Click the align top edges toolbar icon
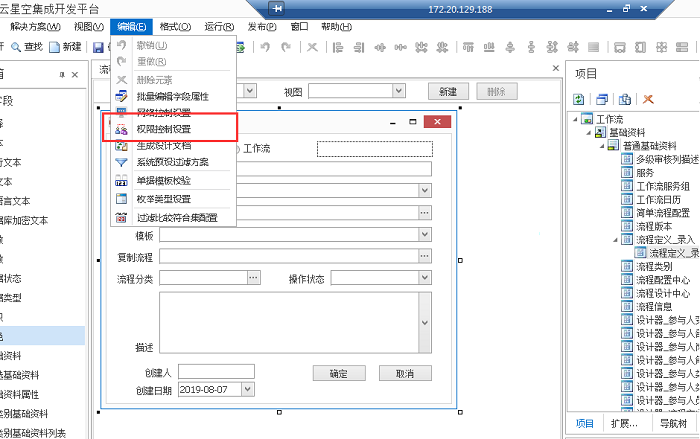The width and height of the screenshot is (700, 439). (468, 46)
